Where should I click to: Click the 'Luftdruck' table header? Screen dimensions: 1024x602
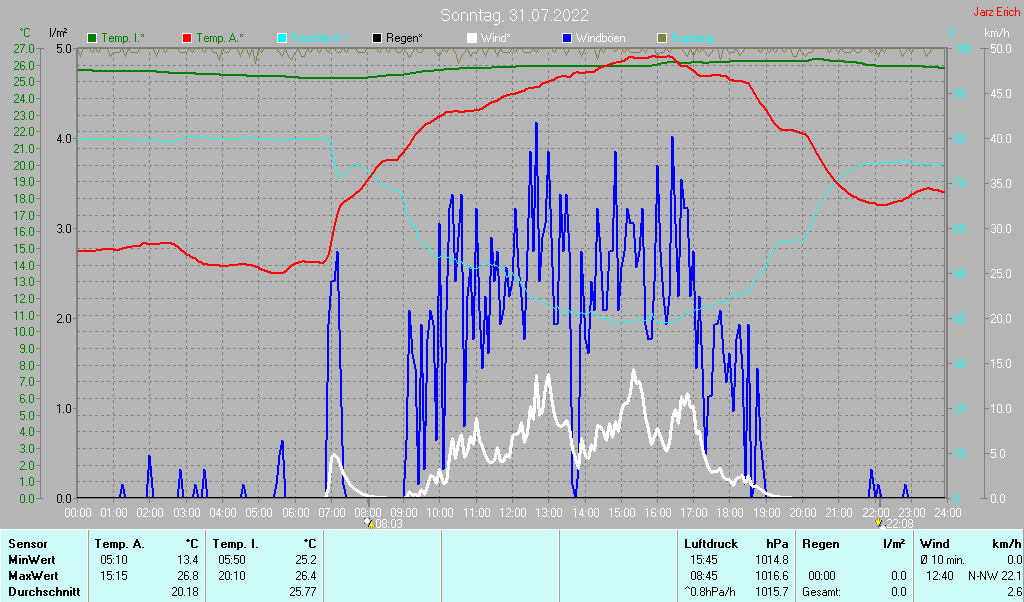(711, 544)
